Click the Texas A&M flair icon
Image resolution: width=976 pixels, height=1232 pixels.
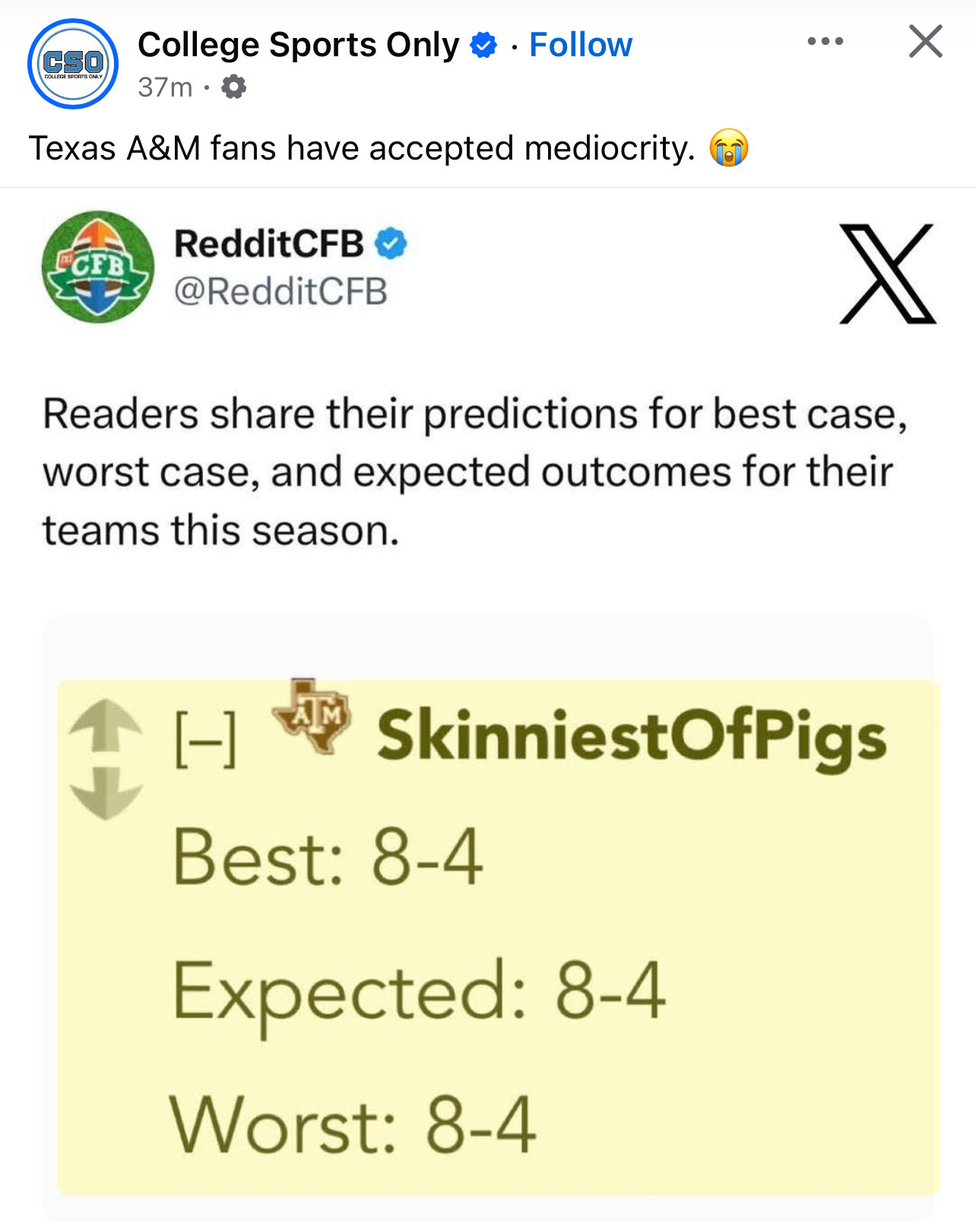(312, 715)
